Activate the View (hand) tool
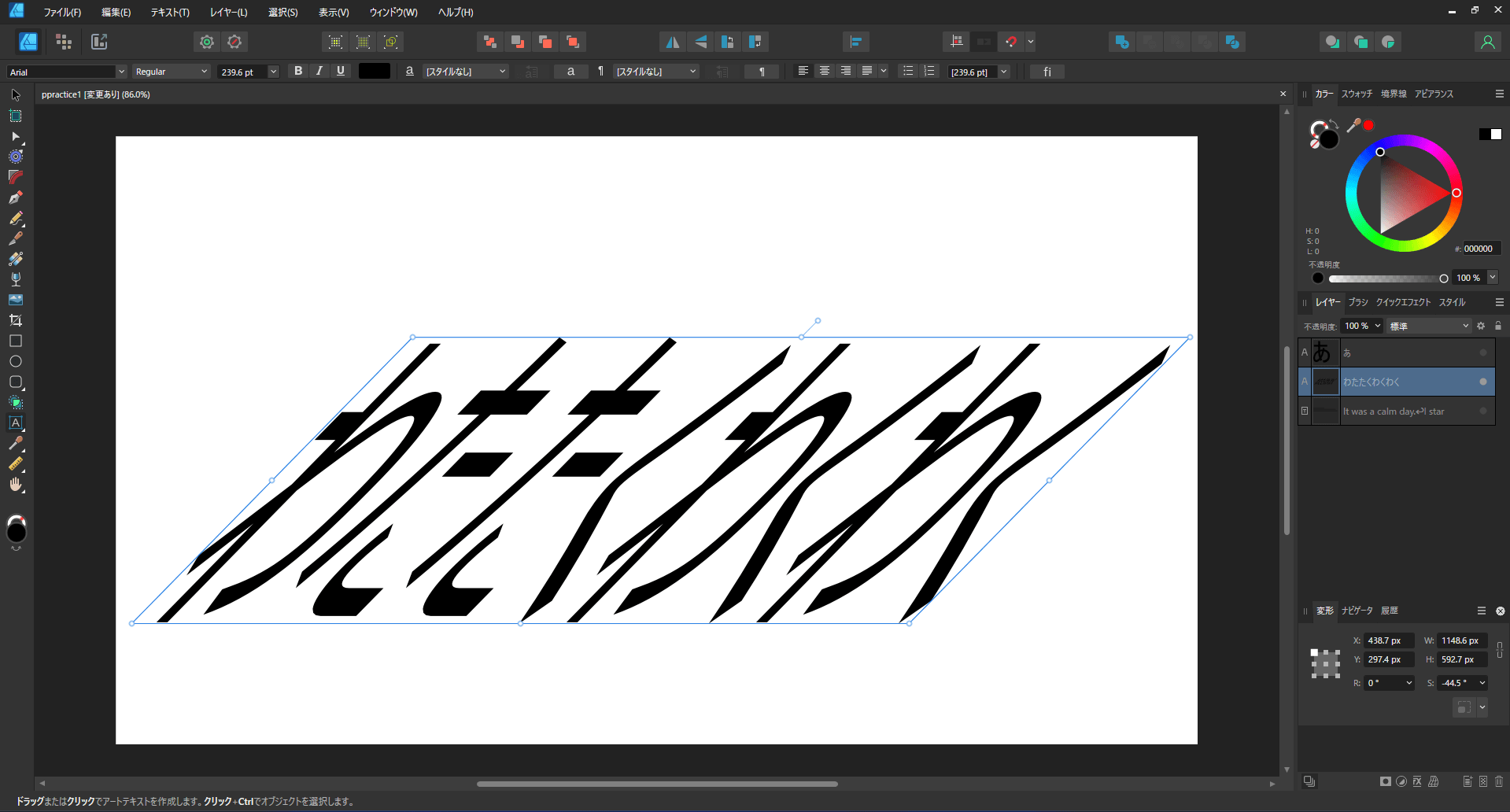This screenshot has height=812, width=1510. coord(16,485)
